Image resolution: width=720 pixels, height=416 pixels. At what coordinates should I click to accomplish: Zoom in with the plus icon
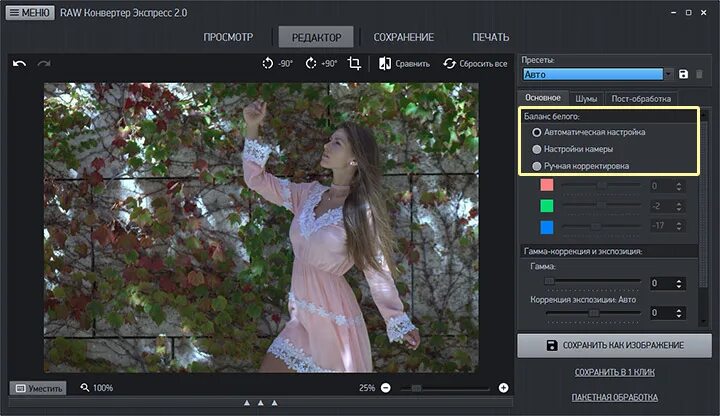[x=503, y=388]
